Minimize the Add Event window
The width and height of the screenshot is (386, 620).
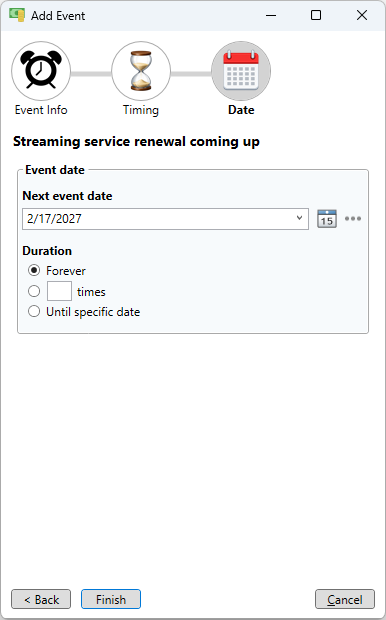tap(271, 15)
